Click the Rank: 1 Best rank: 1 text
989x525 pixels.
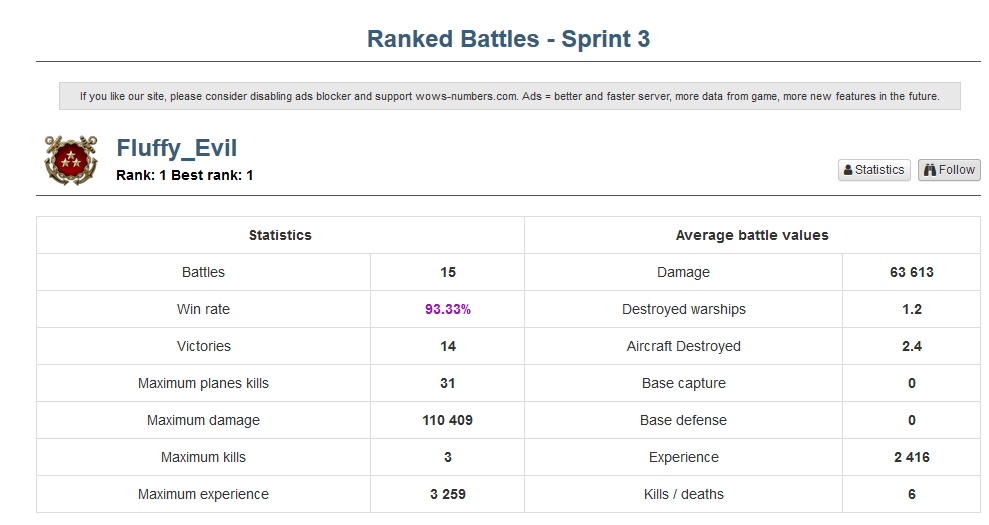pyautogui.click(x=185, y=175)
